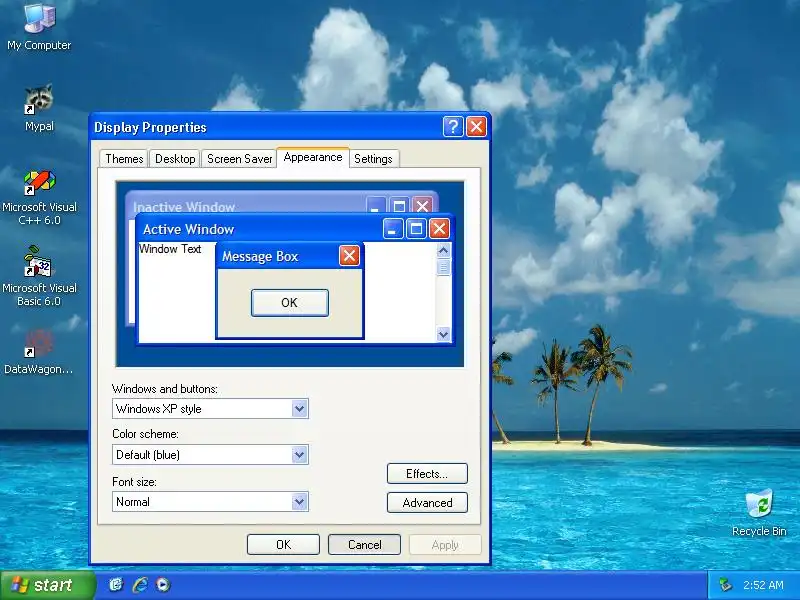Viewport: 800px width, 600px height.
Task: Click the preview scrollbar down arrow
Action: 443,335
